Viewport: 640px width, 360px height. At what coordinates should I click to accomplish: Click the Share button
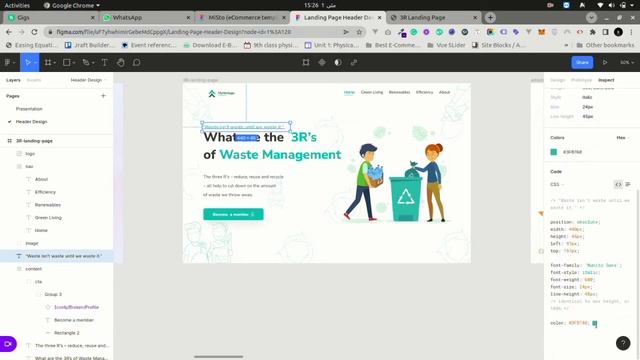tap(582, 62)
